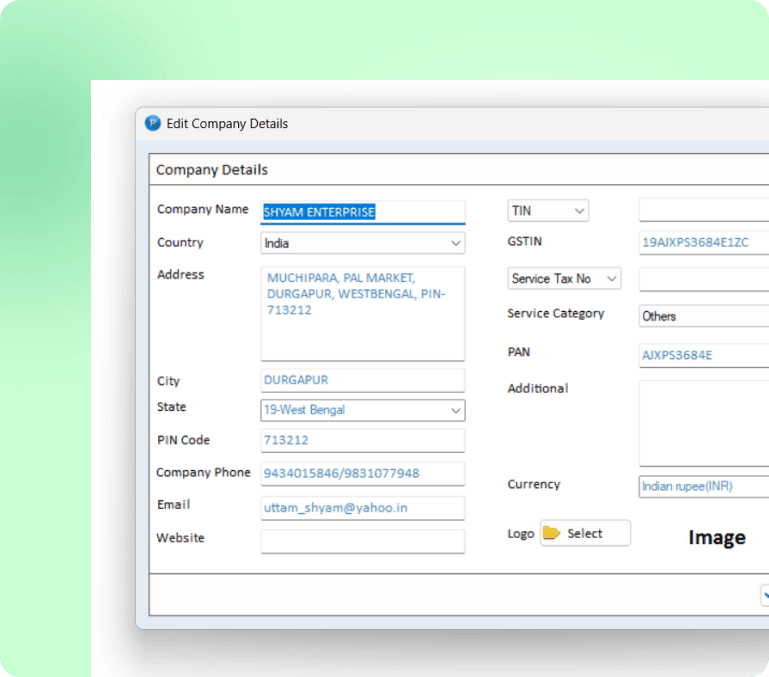
Task: Click the Company Name label
Action: click(x=203, y=209)
